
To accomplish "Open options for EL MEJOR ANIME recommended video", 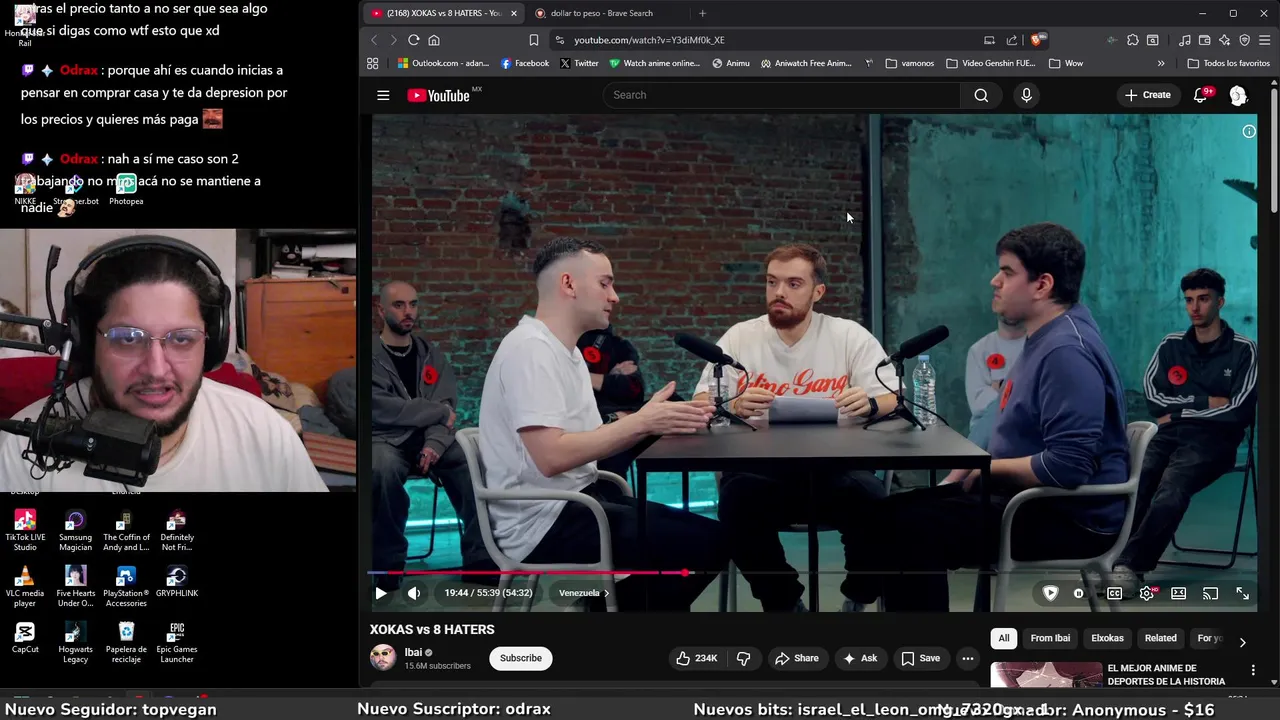I will pyautogui.click(x=1253, y=670).
